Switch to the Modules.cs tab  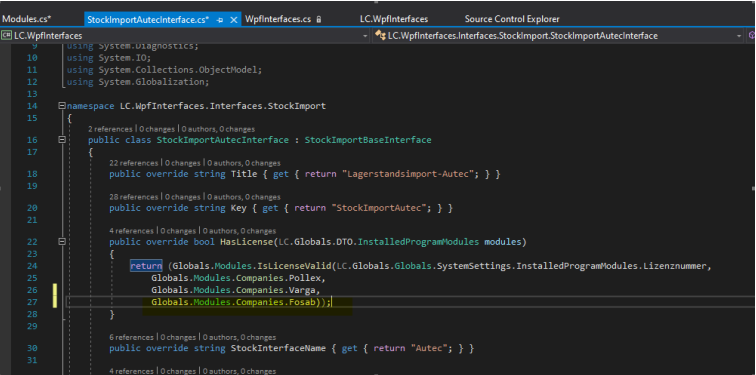27,20
